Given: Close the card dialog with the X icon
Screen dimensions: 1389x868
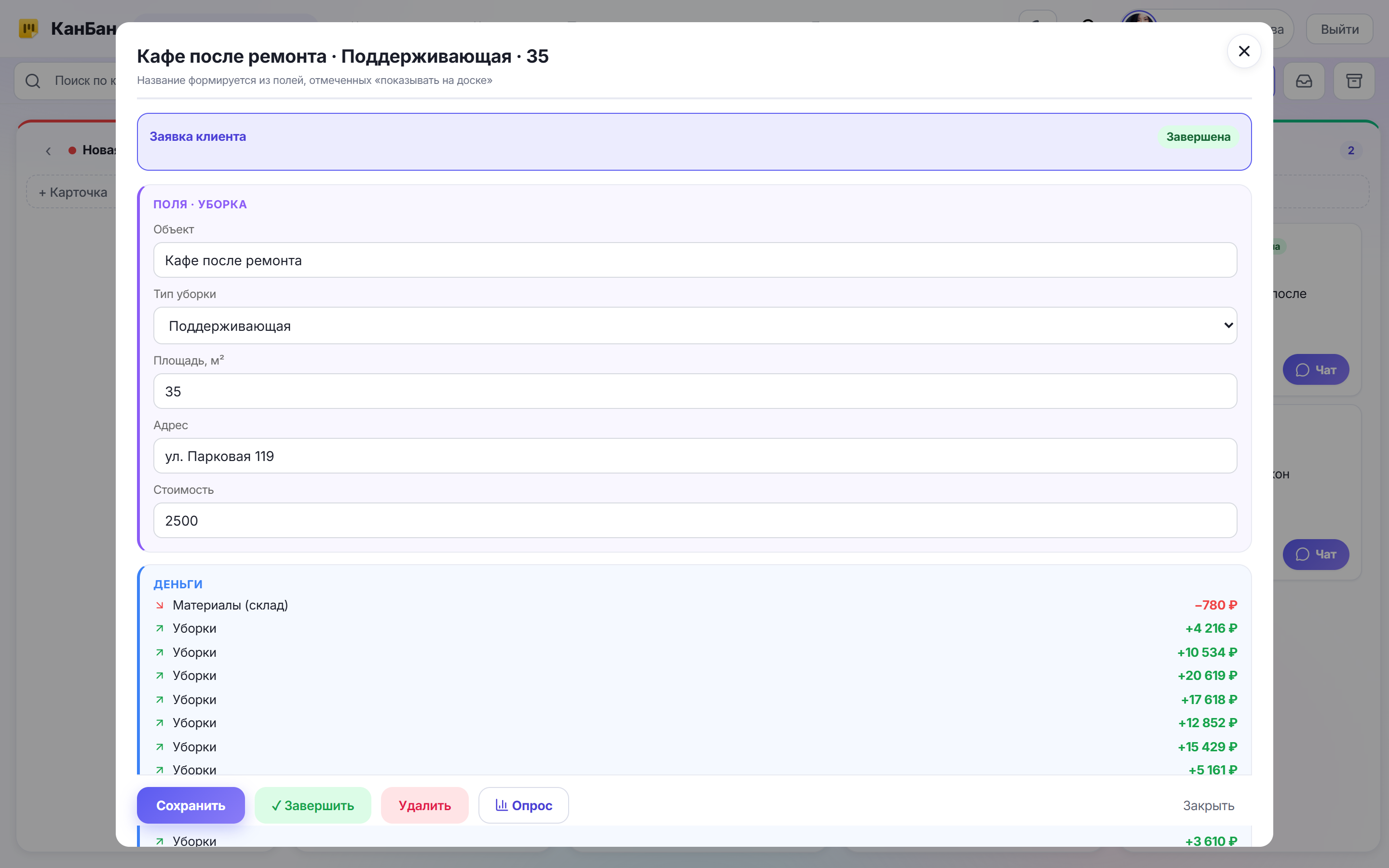Looking at the screenshot, I should coord(1244,52).
